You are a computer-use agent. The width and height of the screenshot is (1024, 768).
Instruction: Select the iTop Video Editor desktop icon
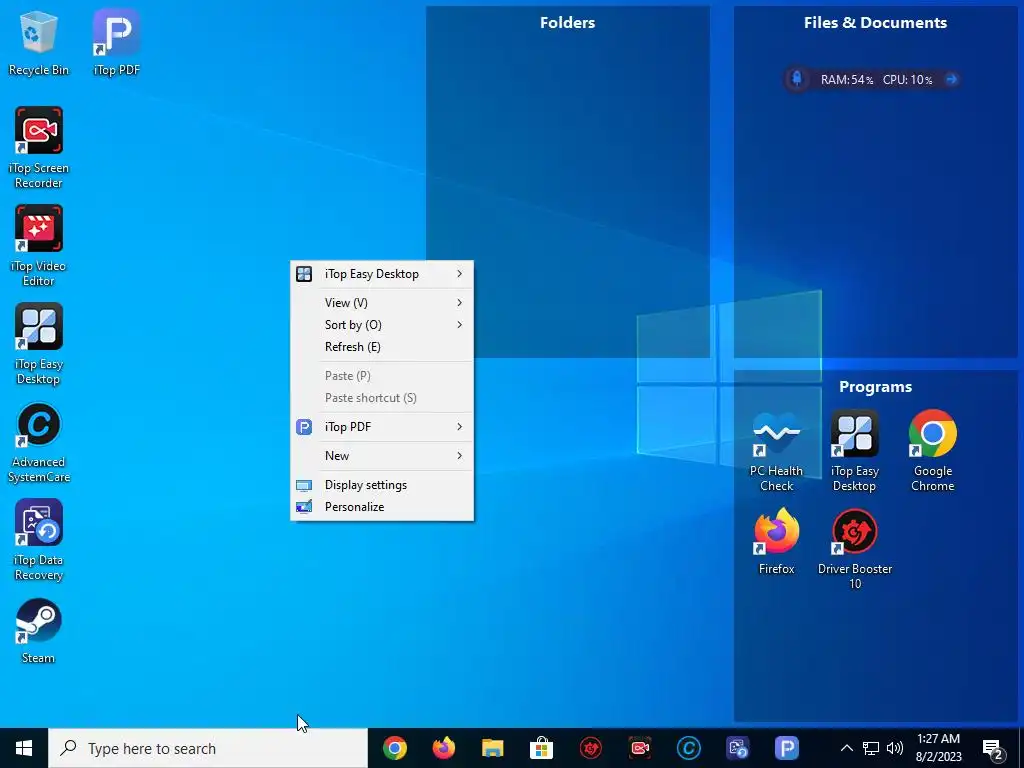point(39,246)
